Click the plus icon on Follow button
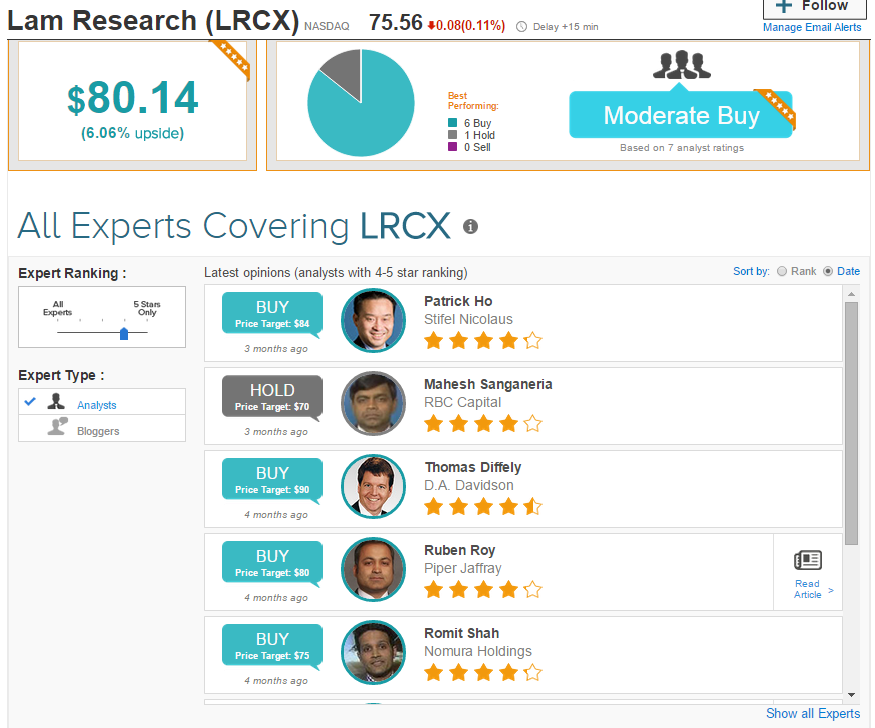This screenshot has width=875, height=728. click(x=784, y=6)
